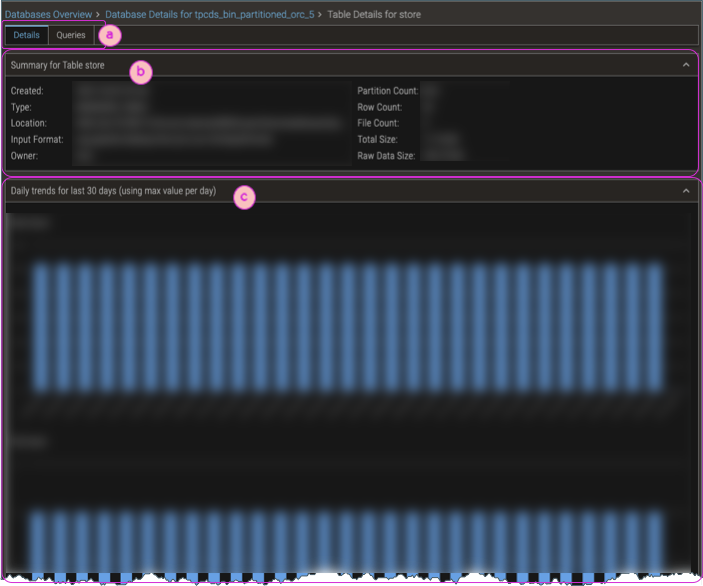Click the Location: label
Viewport: 703px width, 586px height.
[x=28, y=123]
